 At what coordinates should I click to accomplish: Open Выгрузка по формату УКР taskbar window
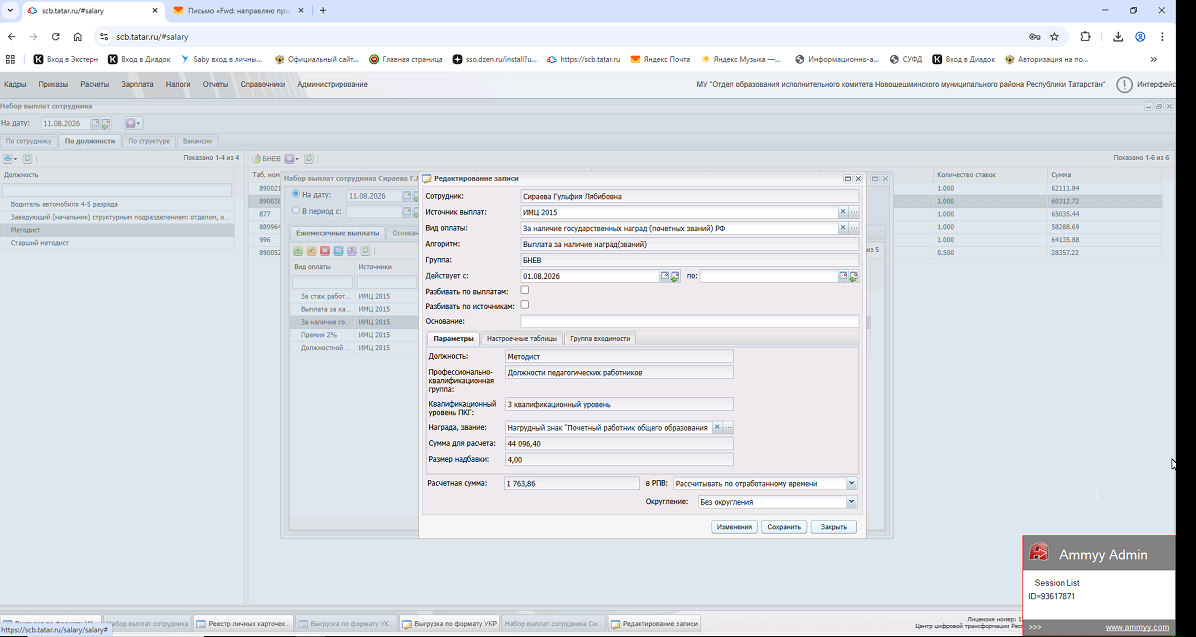[448, 624]
